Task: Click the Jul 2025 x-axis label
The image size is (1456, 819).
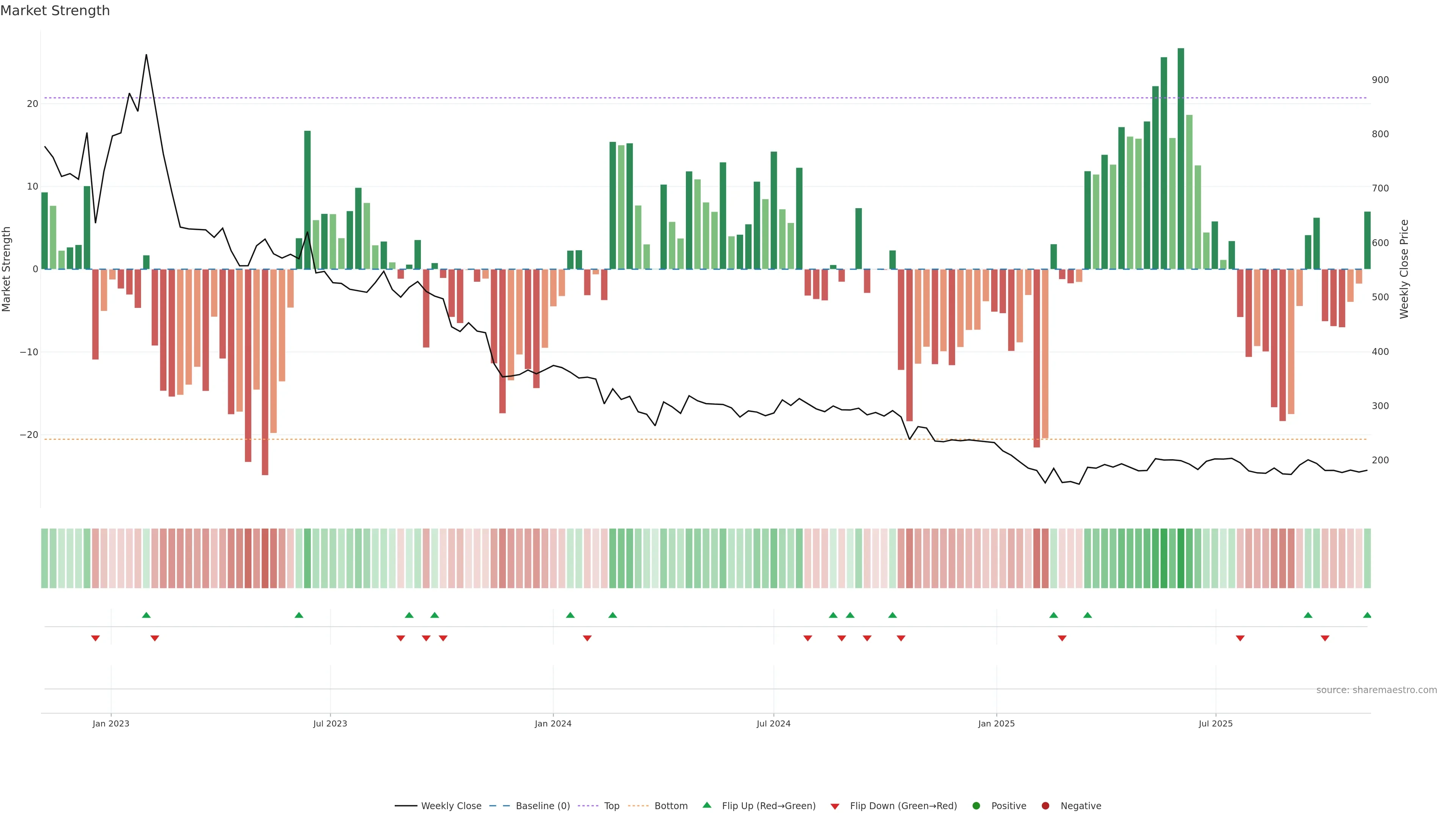Action: (x=1215, y=723)
